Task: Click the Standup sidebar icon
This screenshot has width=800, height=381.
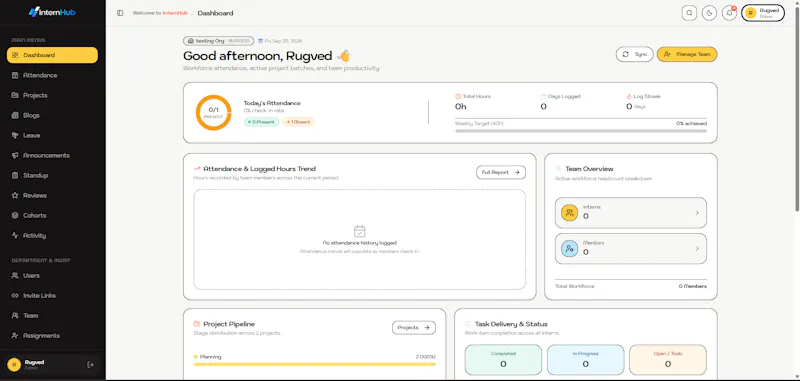Action: click(15, 175)
